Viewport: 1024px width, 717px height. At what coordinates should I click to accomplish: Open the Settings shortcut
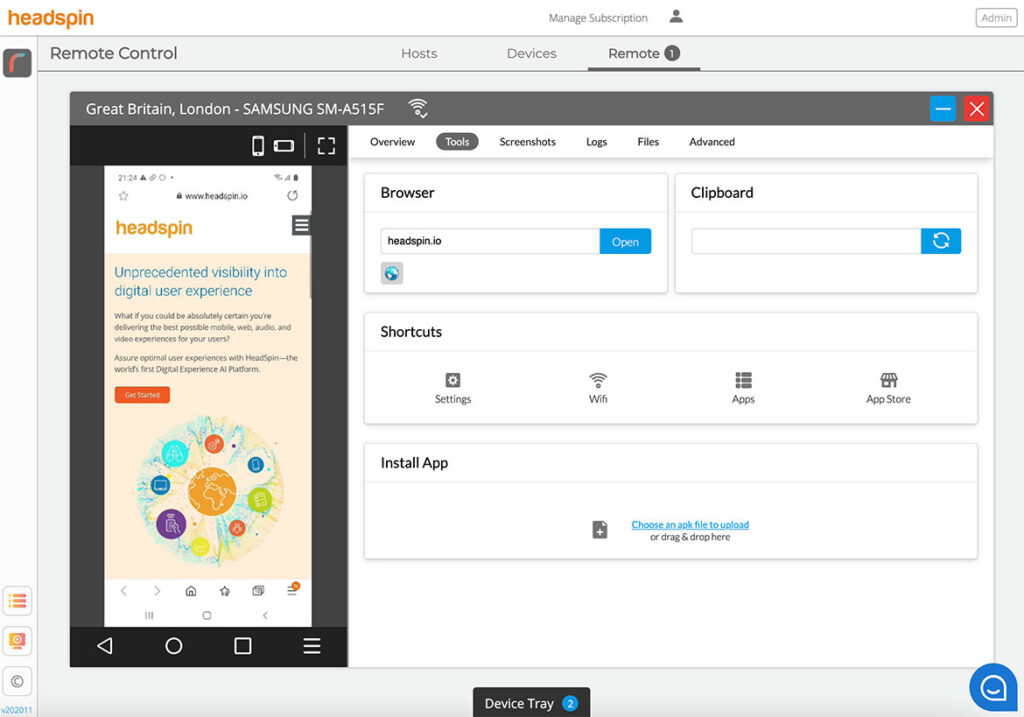453,389
